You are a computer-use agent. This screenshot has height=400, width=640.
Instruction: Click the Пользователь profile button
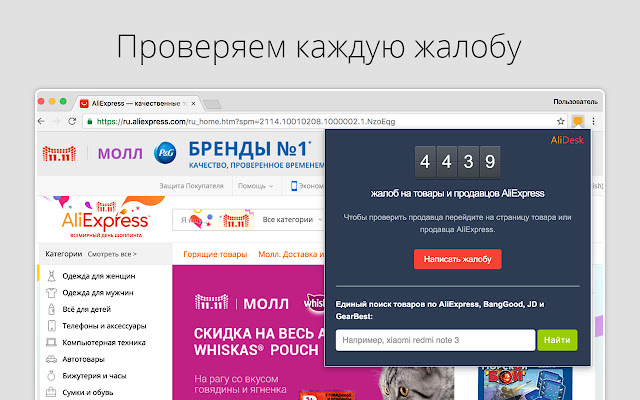pos(575,102)
